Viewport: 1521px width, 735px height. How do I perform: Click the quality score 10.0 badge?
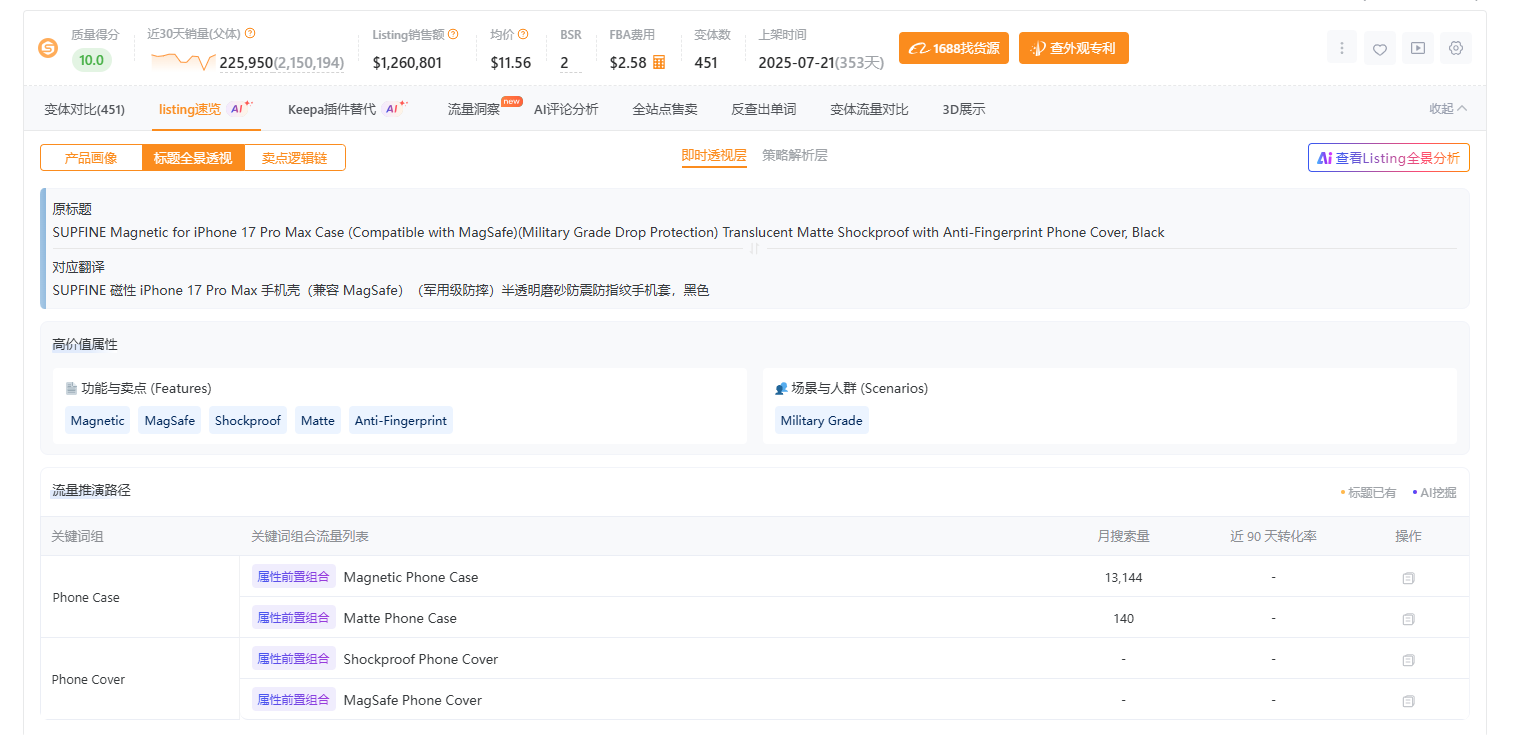click(x=92, y=60)
